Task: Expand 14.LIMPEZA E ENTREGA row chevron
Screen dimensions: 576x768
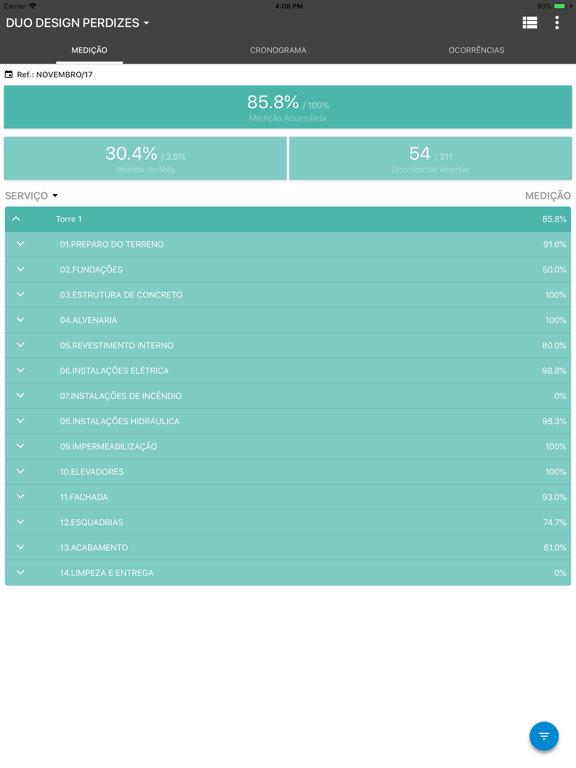Action: click(x=21, y=573)
